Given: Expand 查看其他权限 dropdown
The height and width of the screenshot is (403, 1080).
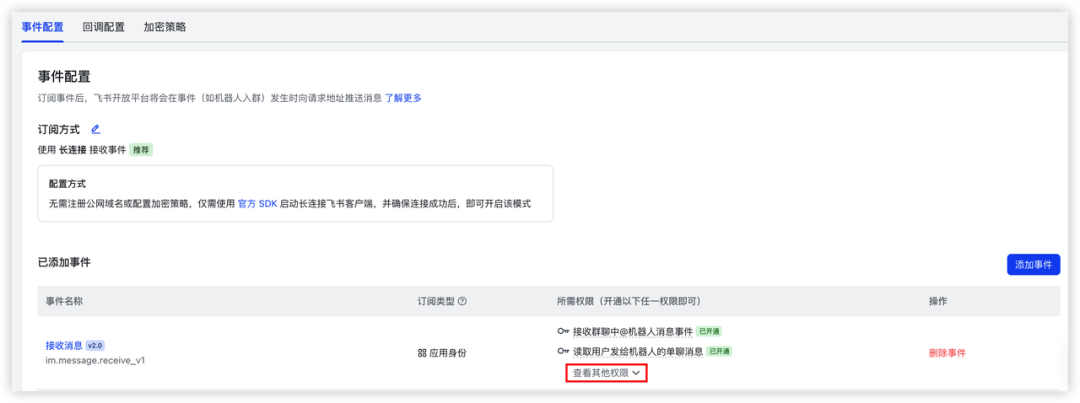Looking at the screenshot, I should coord(607,373).
